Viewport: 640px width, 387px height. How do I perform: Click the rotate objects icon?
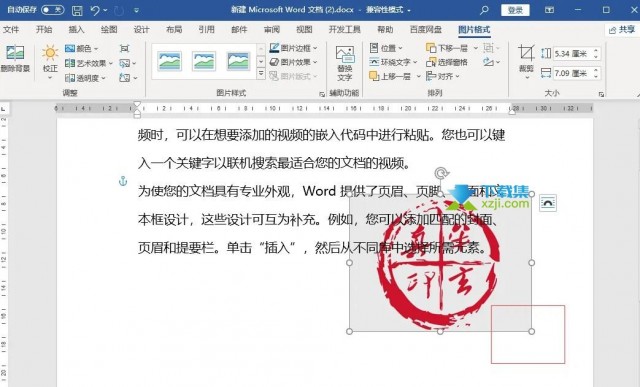point(491,62)
